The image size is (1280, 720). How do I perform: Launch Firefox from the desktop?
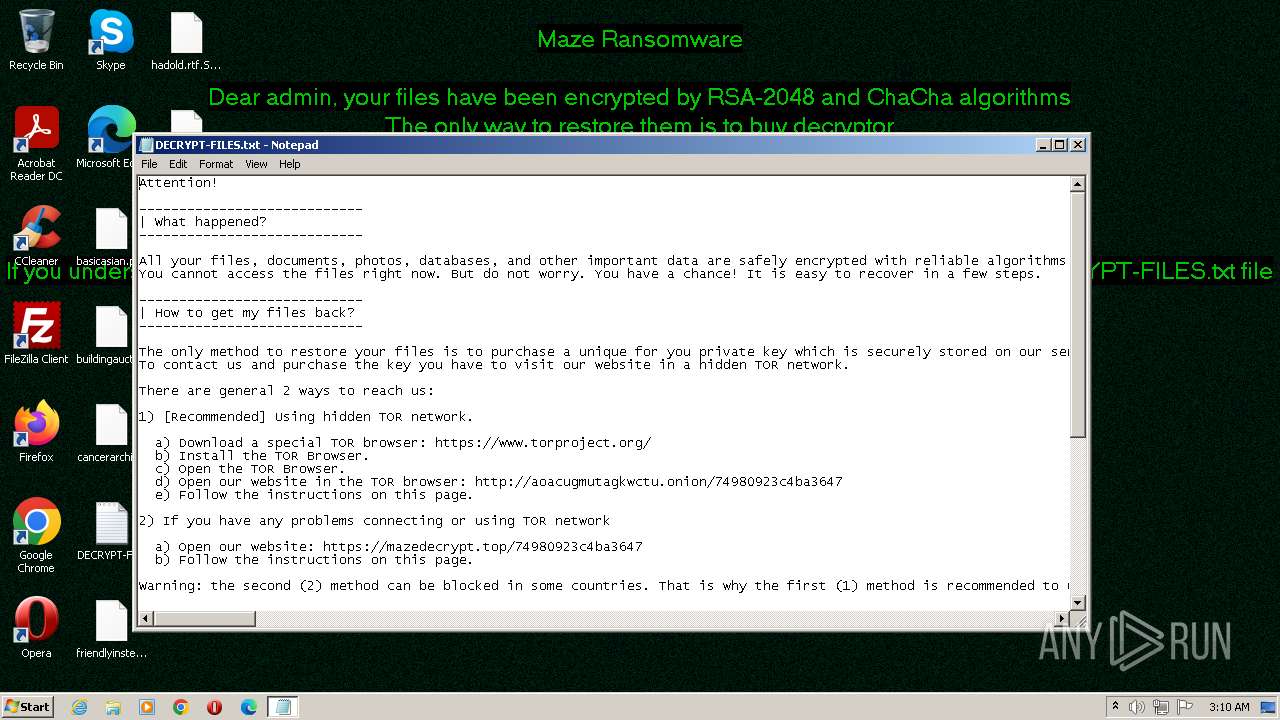(36, 432)
